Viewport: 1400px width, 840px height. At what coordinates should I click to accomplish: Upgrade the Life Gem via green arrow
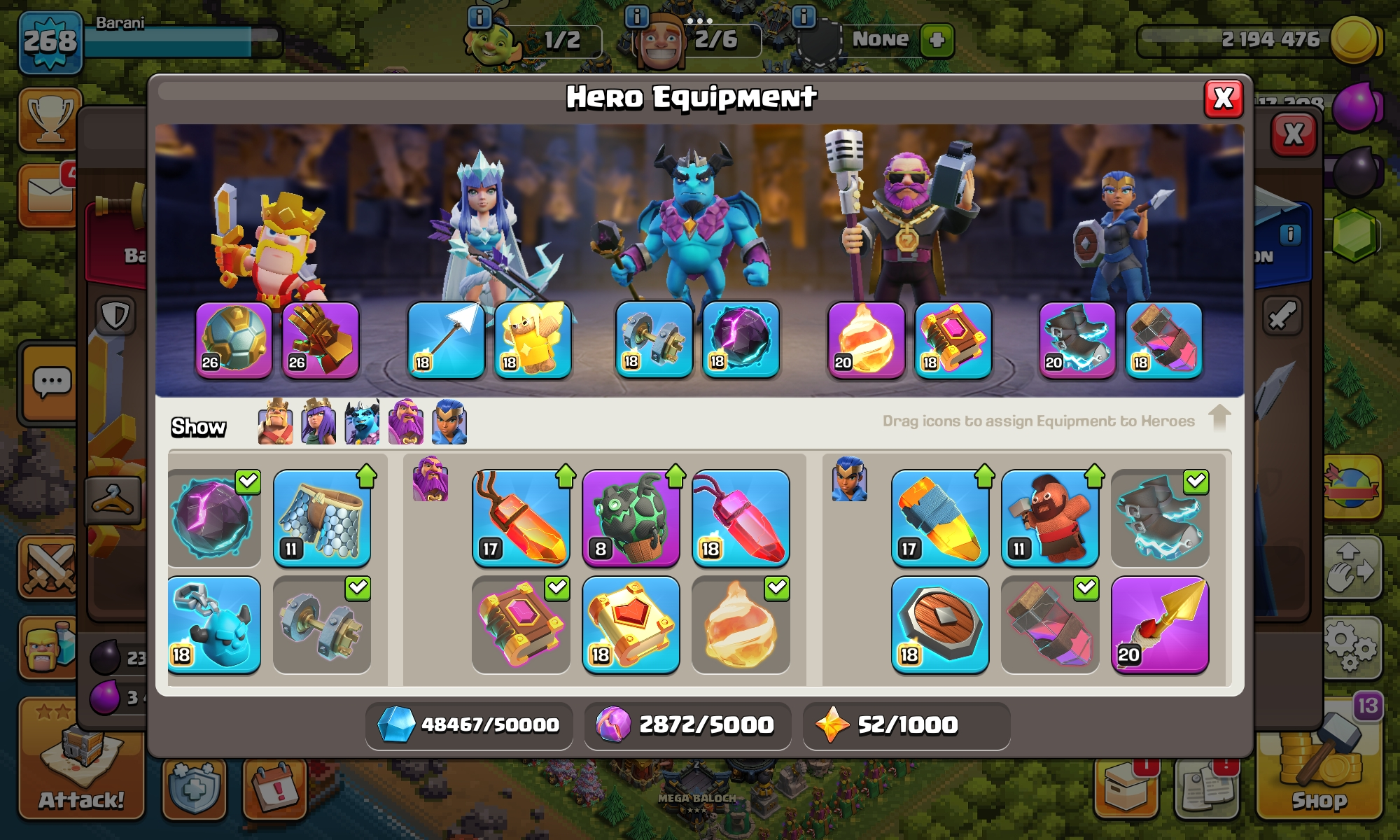(566, 476)
